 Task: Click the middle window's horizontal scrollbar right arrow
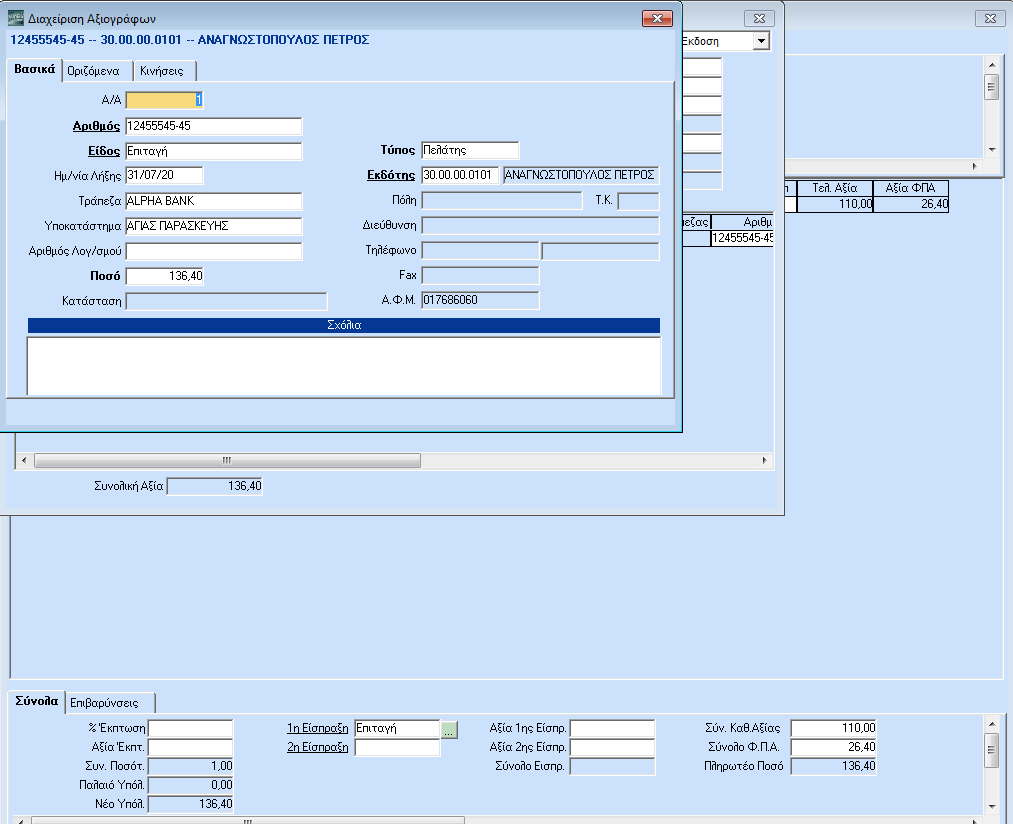764,460
